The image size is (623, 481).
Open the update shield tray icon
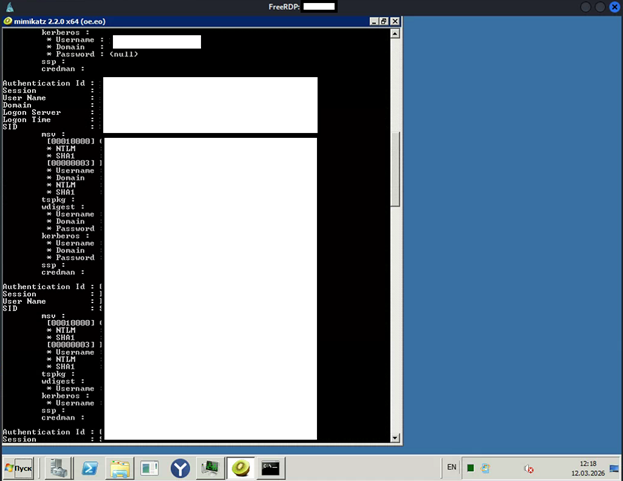pos(485,468)
